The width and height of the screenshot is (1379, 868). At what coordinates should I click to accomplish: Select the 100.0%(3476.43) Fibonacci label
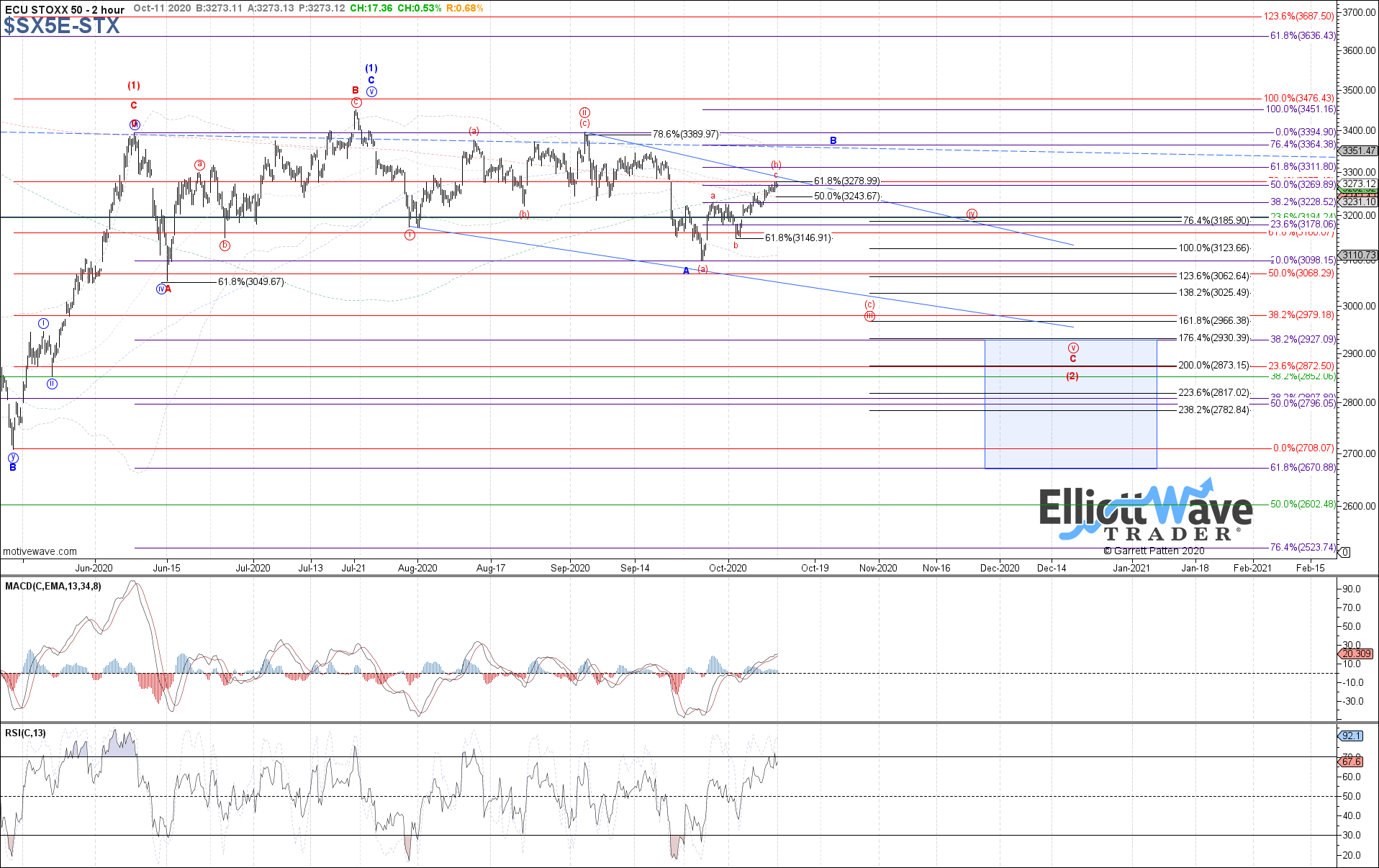click(x=1299, y=98)
